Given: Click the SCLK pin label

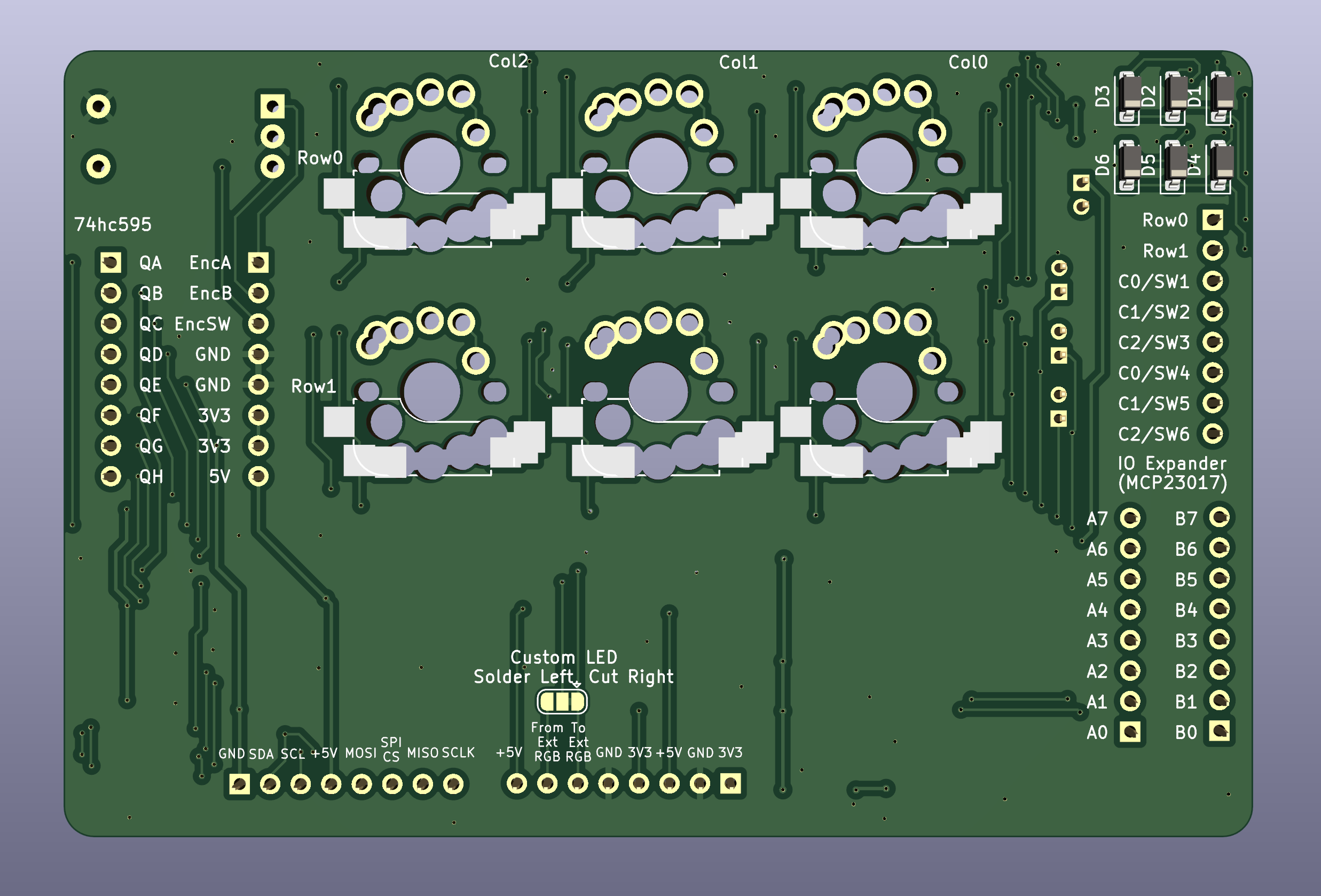Looking at the screenshot, I should (x=458, y=753).
